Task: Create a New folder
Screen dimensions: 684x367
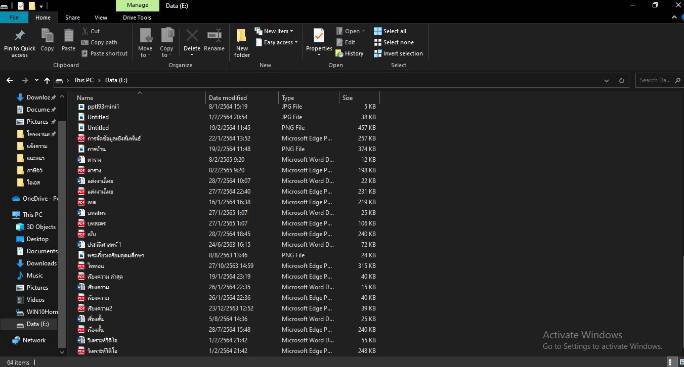Action: (x=242, y=43)
